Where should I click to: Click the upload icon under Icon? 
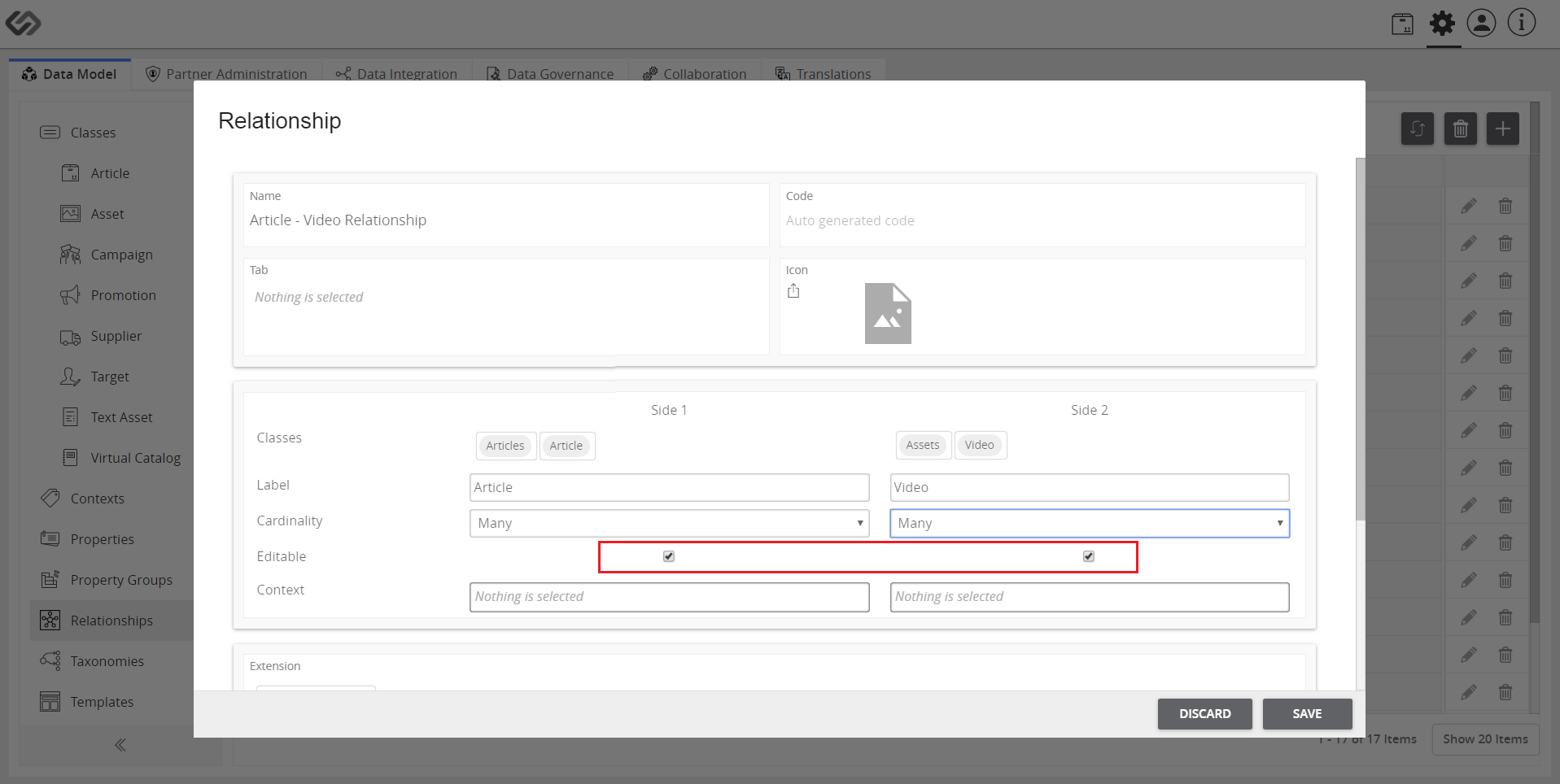pyautogui.click(x=793, y=291)
